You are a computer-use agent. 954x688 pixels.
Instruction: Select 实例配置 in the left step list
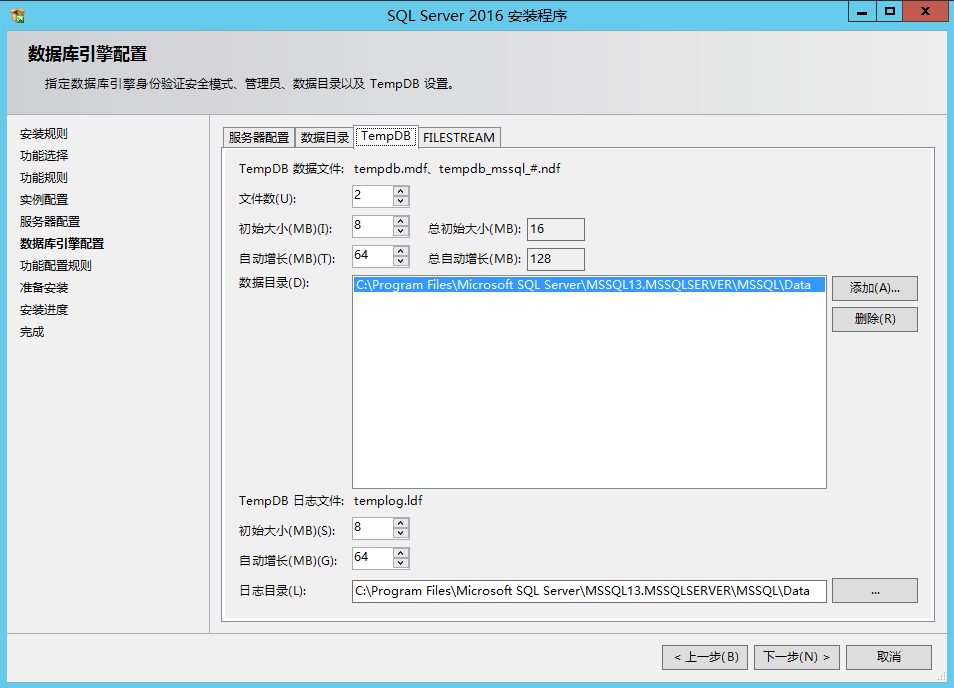[x=44, y=200]
